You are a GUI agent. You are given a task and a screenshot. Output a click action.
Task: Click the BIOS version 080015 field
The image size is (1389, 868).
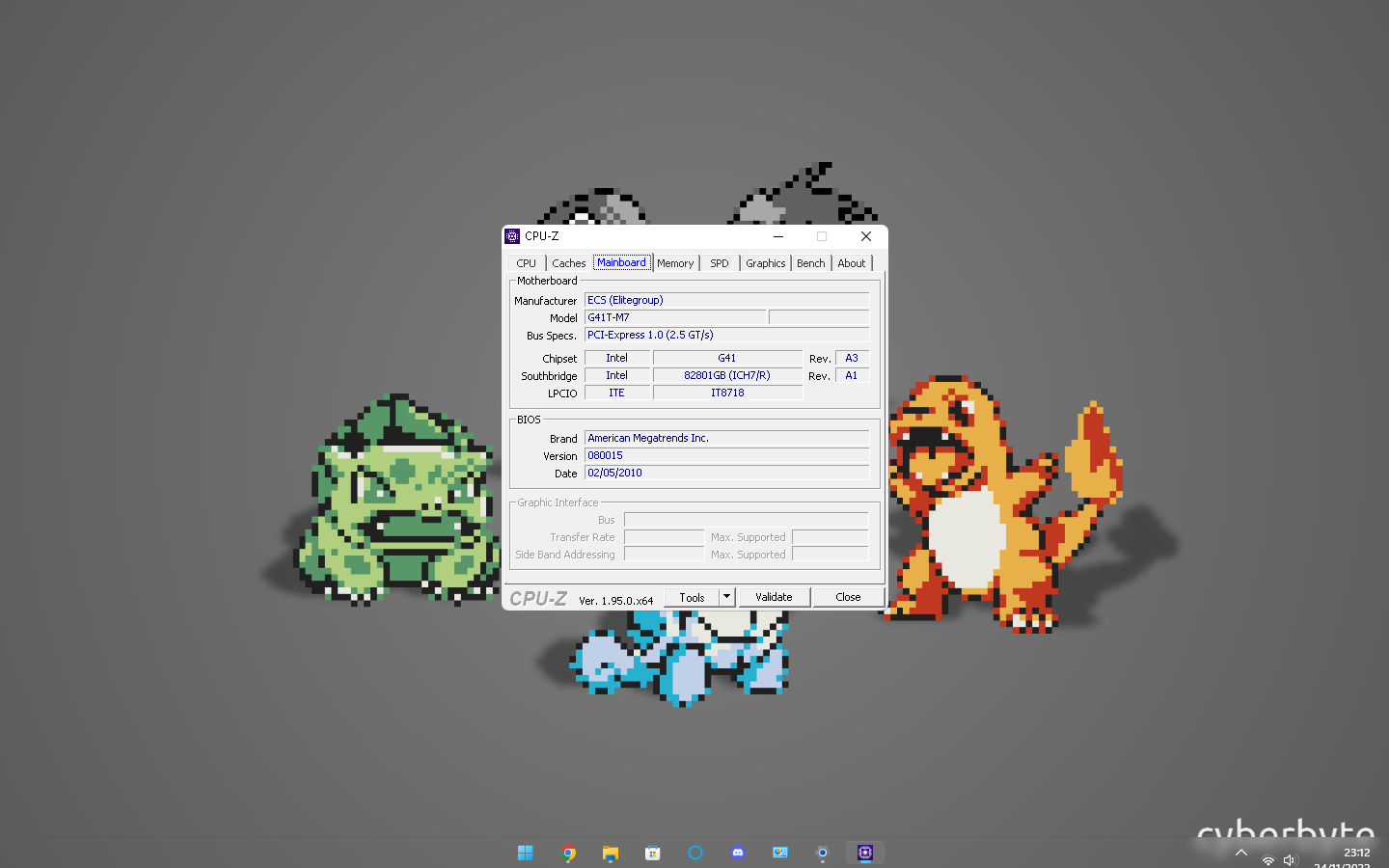[x=727, y=455]
